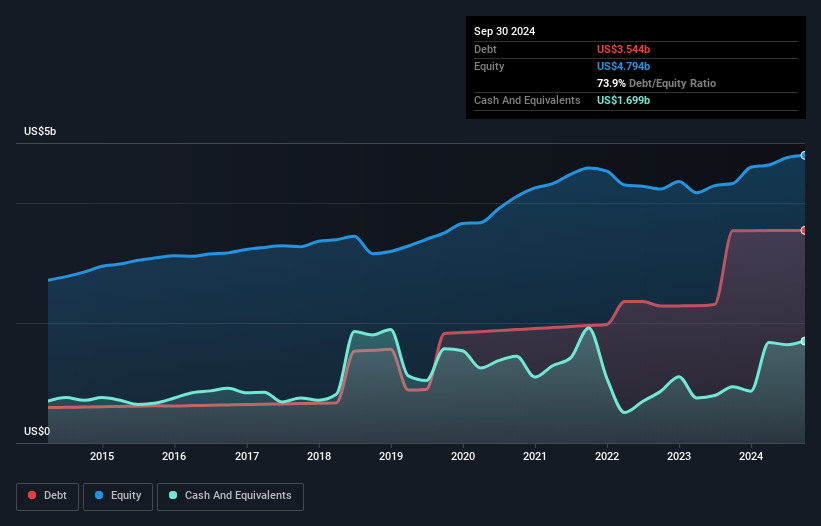Click the US$5b y-axis label
The height and width of the screenshot is (526, 821).
click(x=40, y=131)
